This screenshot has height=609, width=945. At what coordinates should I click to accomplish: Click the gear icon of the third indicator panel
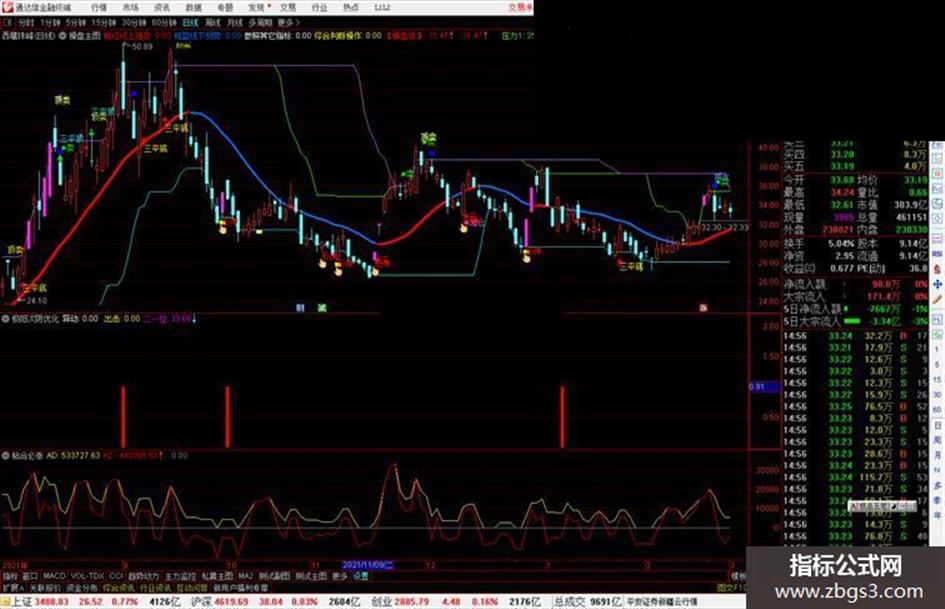[5, 455]
